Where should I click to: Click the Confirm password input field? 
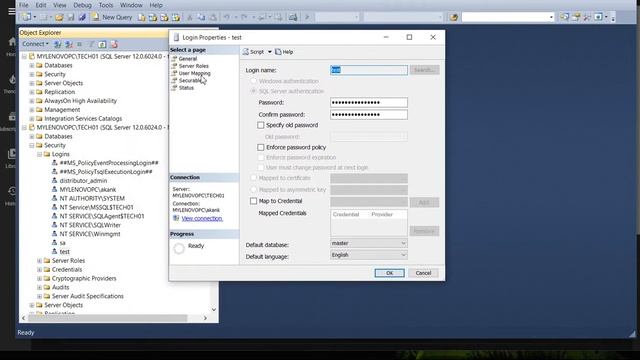369,115
